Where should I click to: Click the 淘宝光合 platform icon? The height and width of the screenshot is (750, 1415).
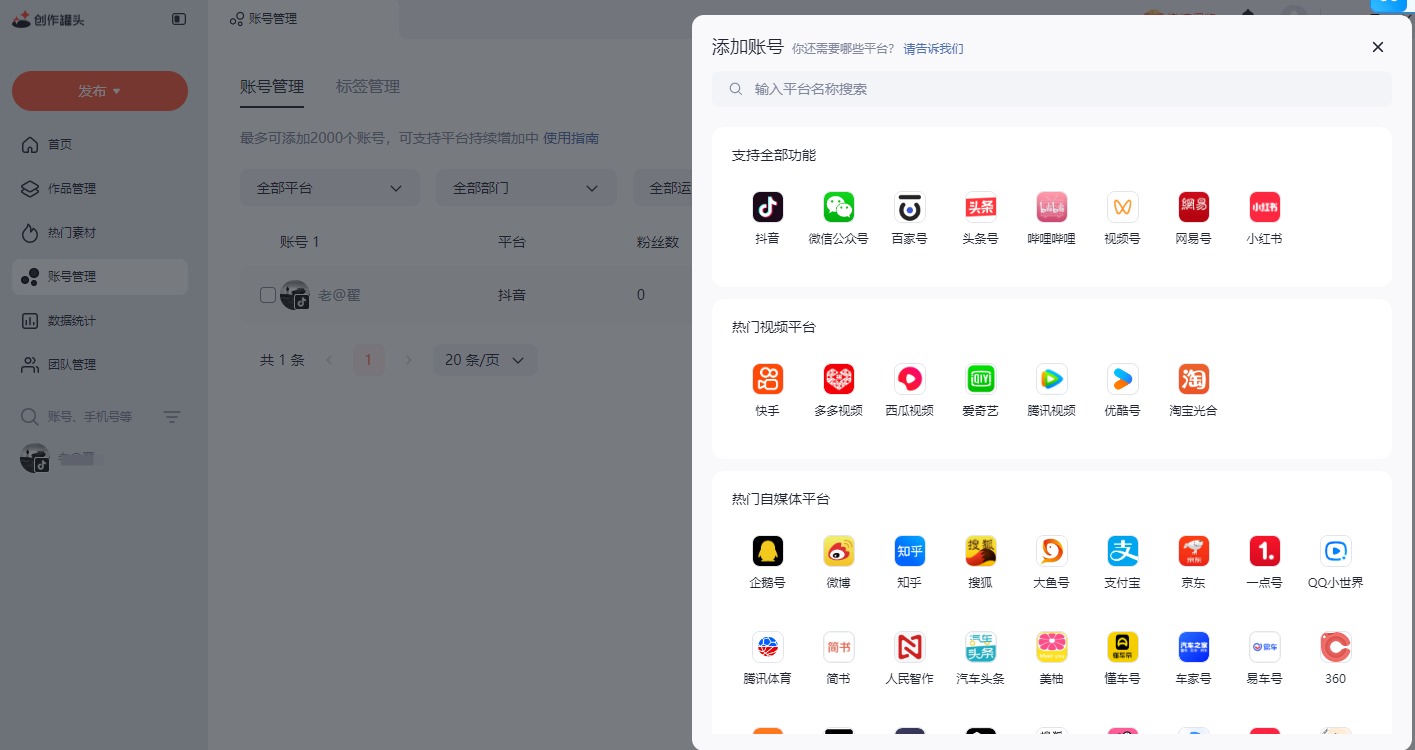[x=1193, y=379]
